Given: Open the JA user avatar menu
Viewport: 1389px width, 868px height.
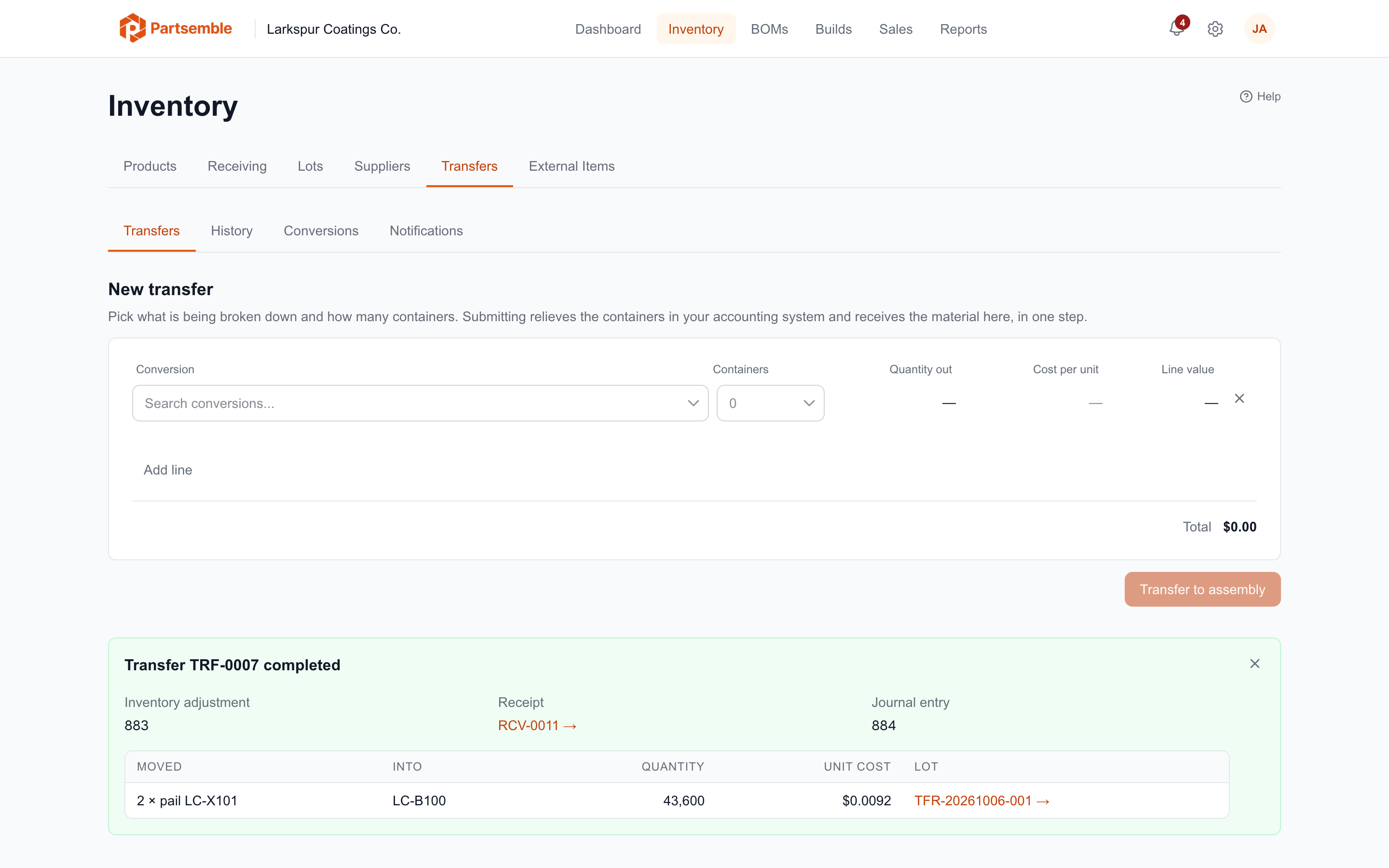Looking at the screenshot, I should point(1259,29).
